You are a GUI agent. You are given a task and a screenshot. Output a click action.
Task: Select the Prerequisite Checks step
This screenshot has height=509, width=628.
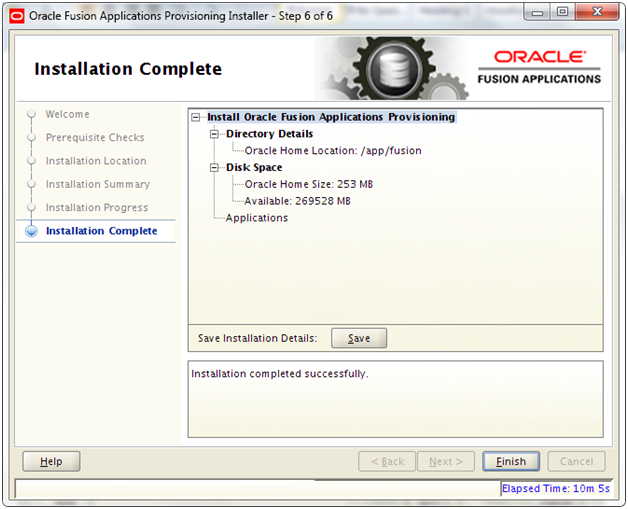[95, 137]
